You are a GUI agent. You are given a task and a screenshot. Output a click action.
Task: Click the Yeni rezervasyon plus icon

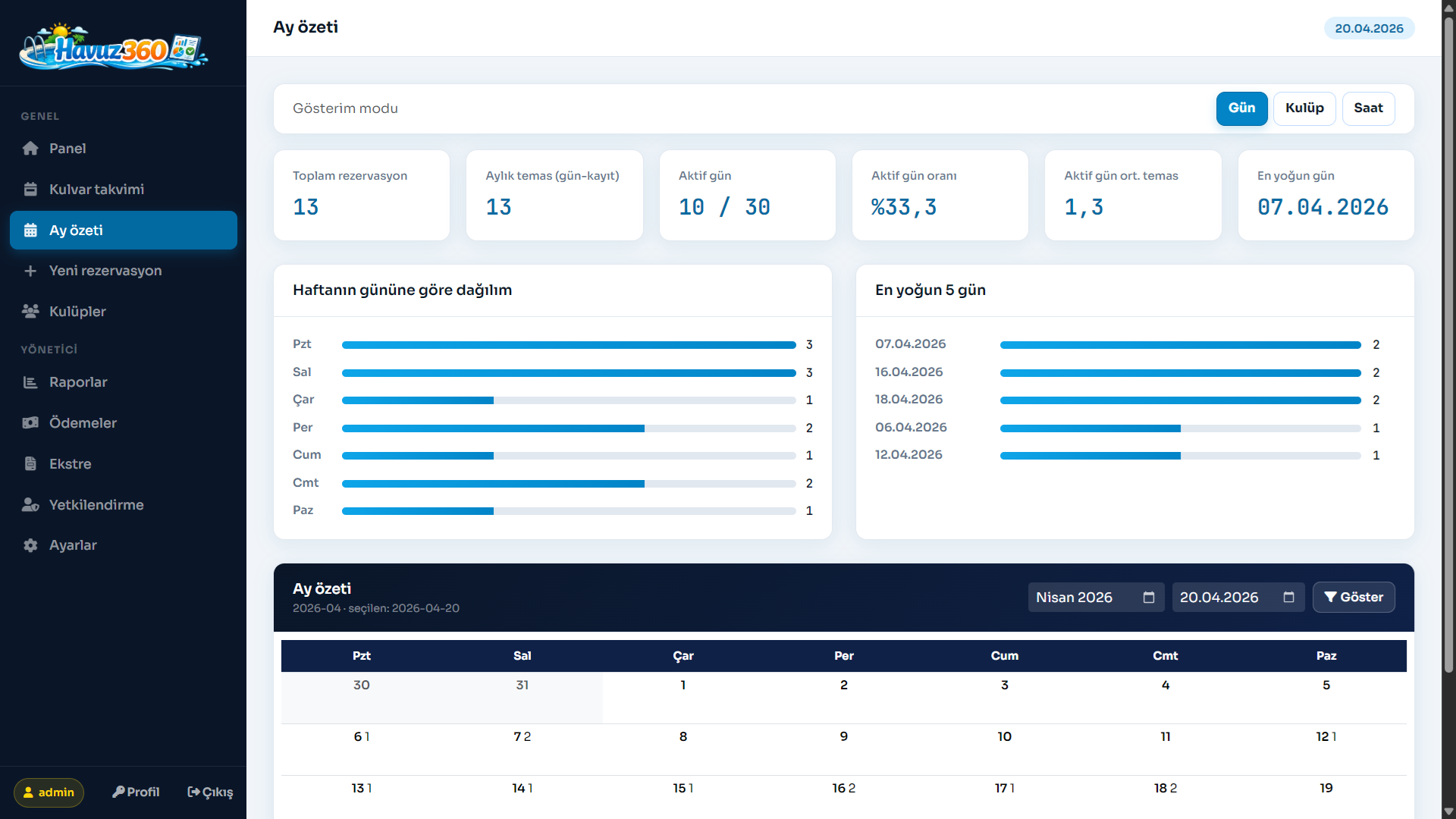click(30, 271)
